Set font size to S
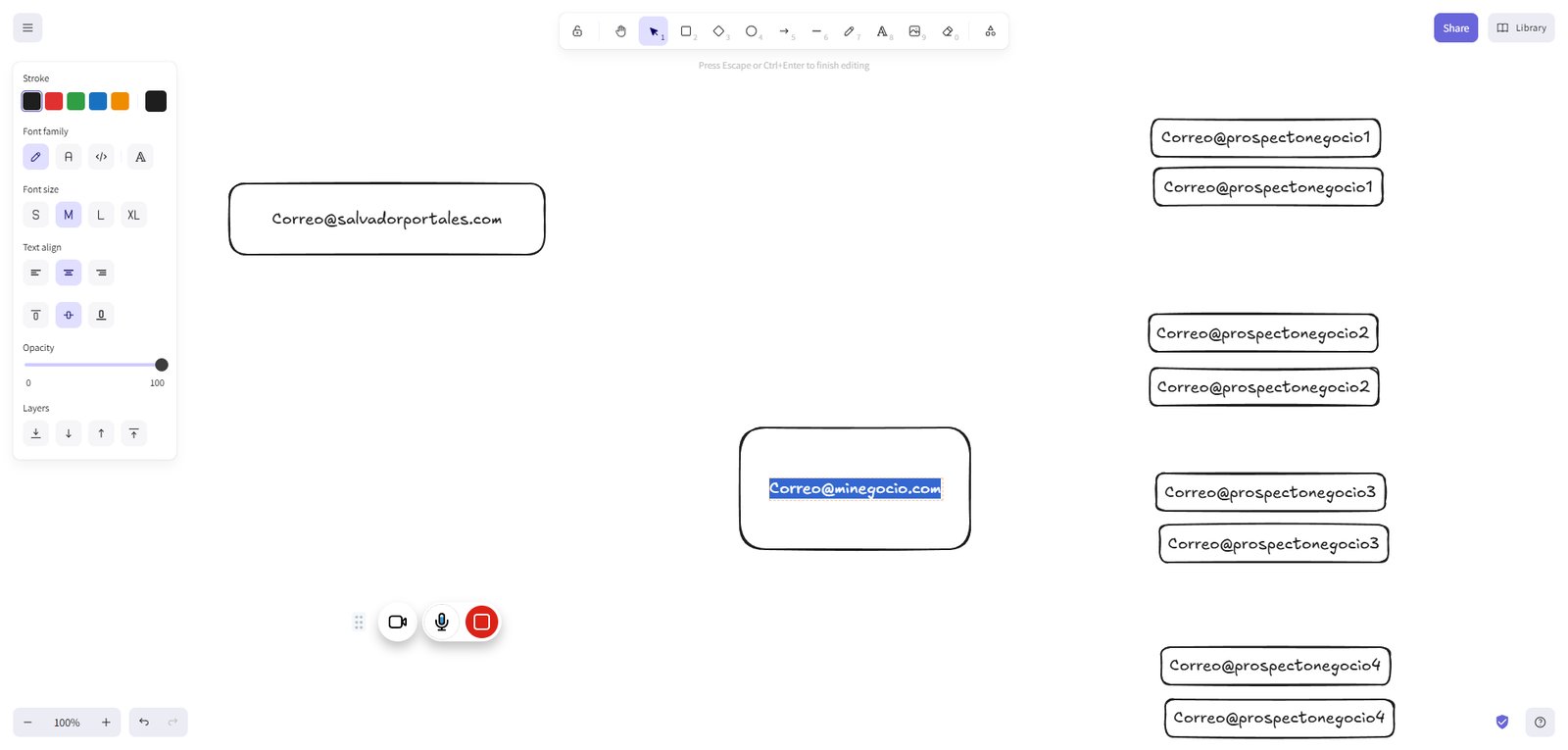 (36, 215)
